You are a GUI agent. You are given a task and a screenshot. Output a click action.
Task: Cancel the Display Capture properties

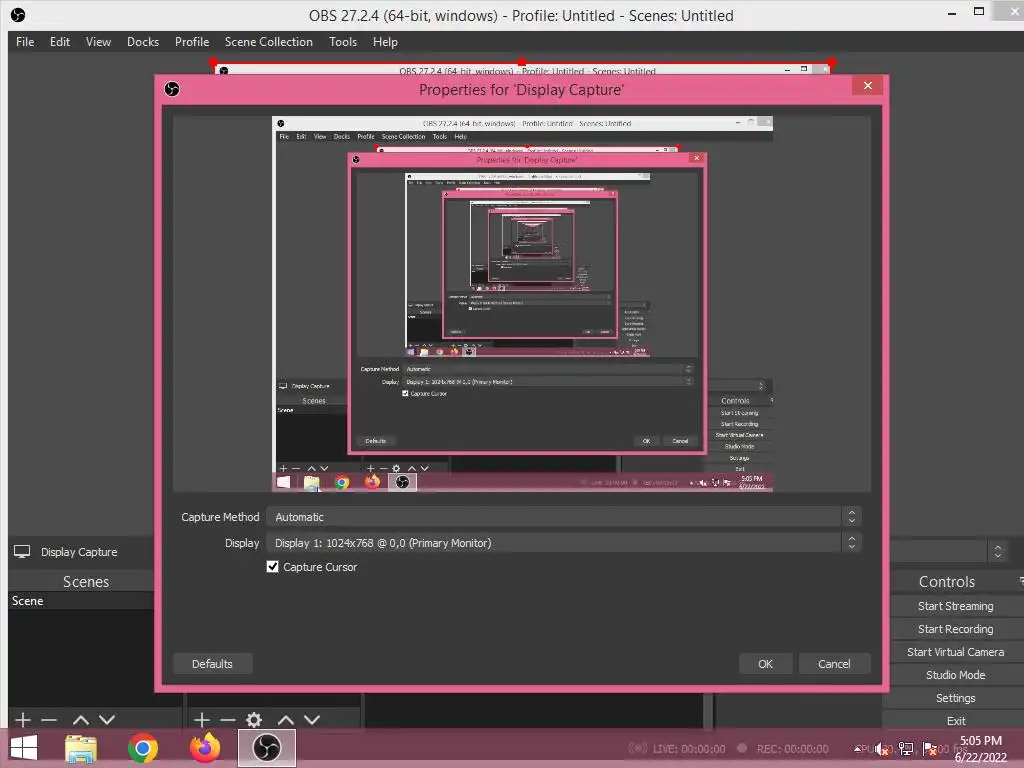point(834,664)
